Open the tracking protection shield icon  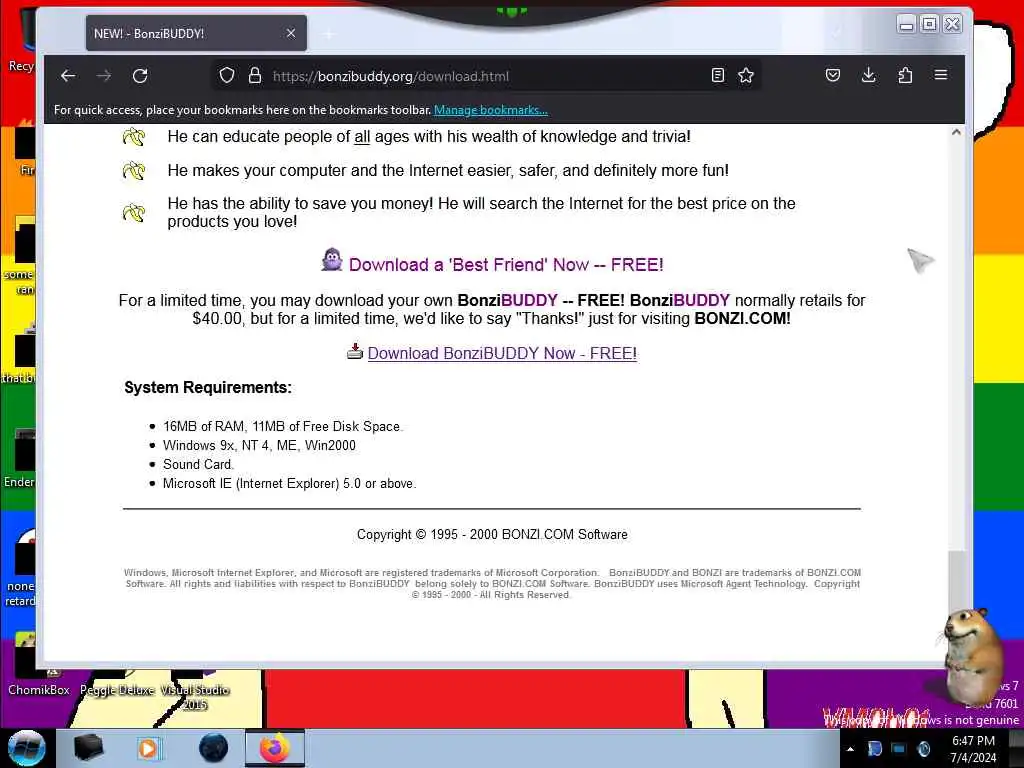coord(227,76)
